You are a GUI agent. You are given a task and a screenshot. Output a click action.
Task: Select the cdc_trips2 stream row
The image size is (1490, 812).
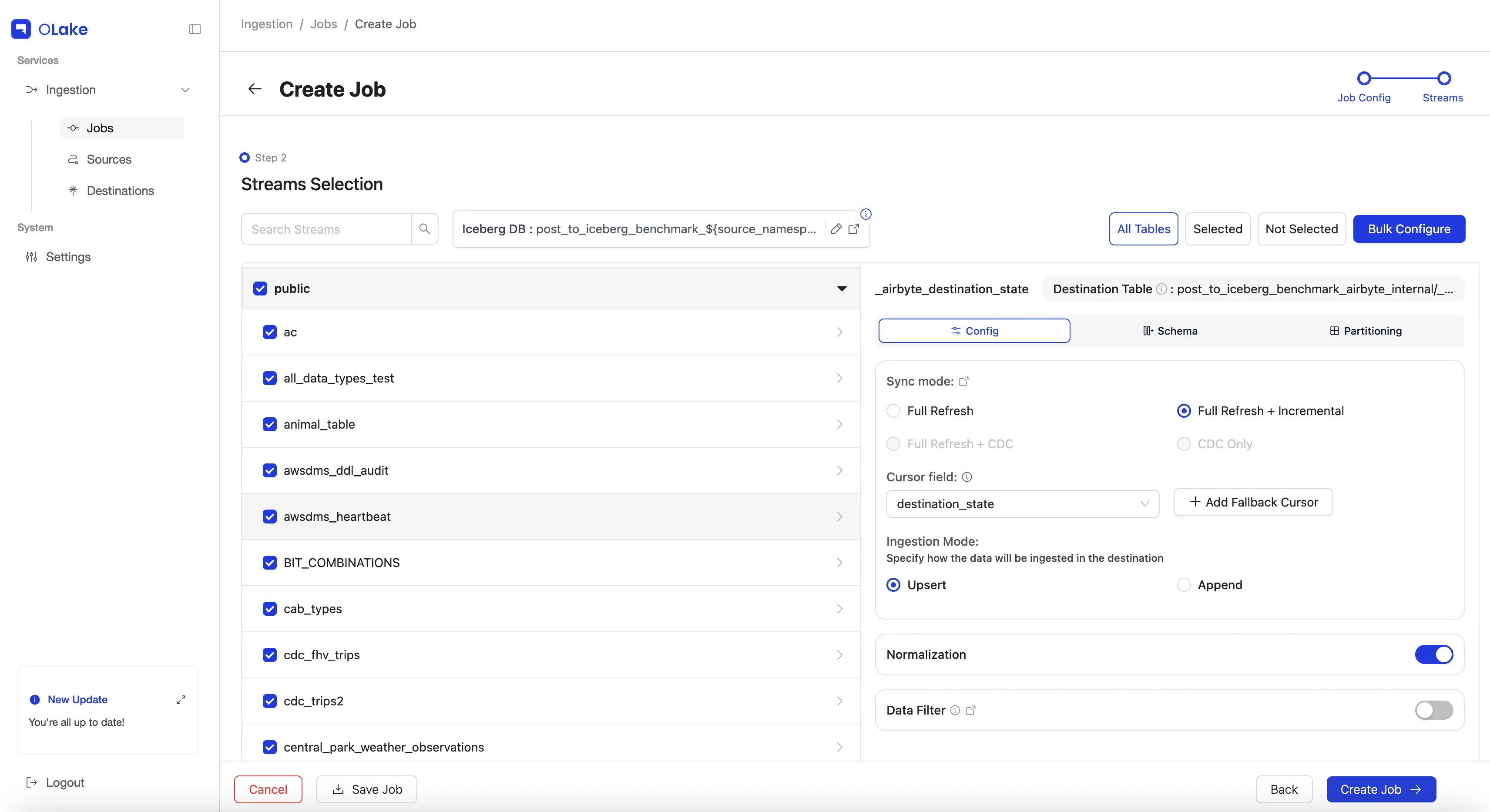[x=551, y=701]
